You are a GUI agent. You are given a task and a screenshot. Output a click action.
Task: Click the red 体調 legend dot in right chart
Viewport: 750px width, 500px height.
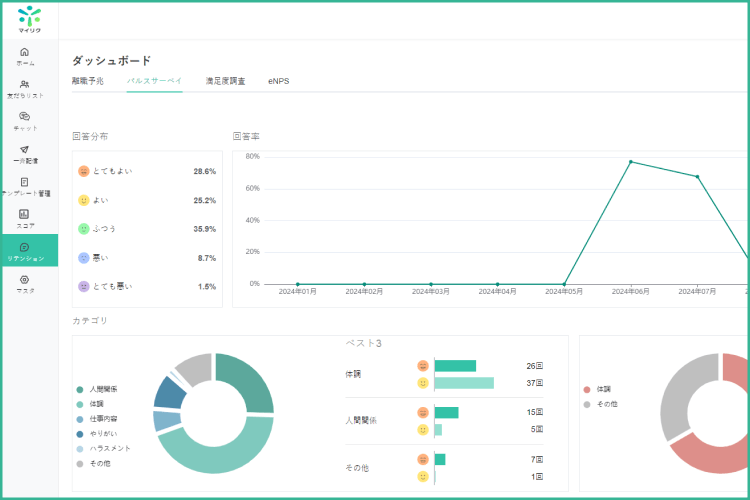pos(587,389)
